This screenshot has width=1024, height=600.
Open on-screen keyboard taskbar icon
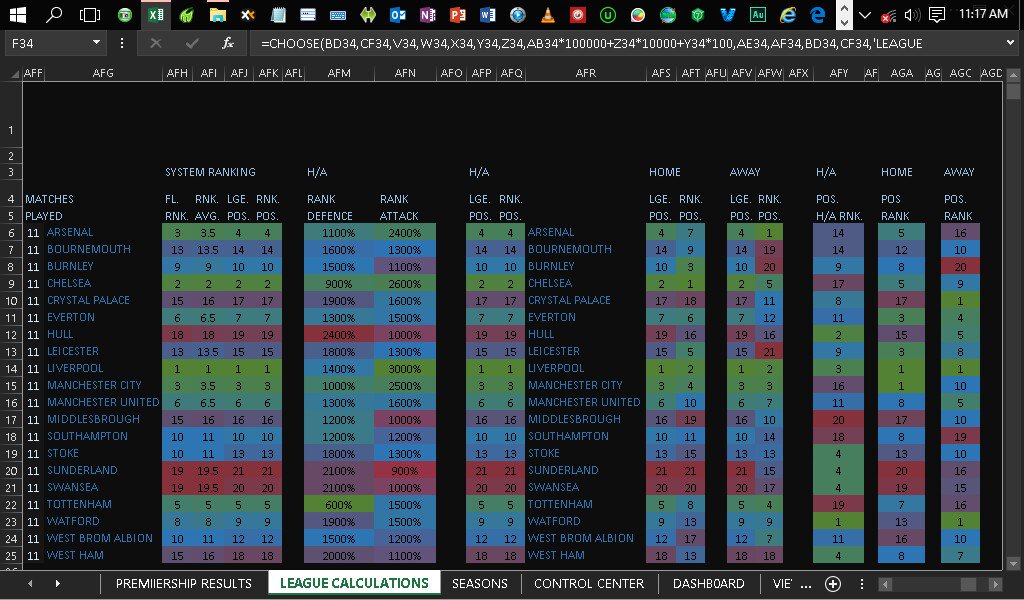[338, 15]
